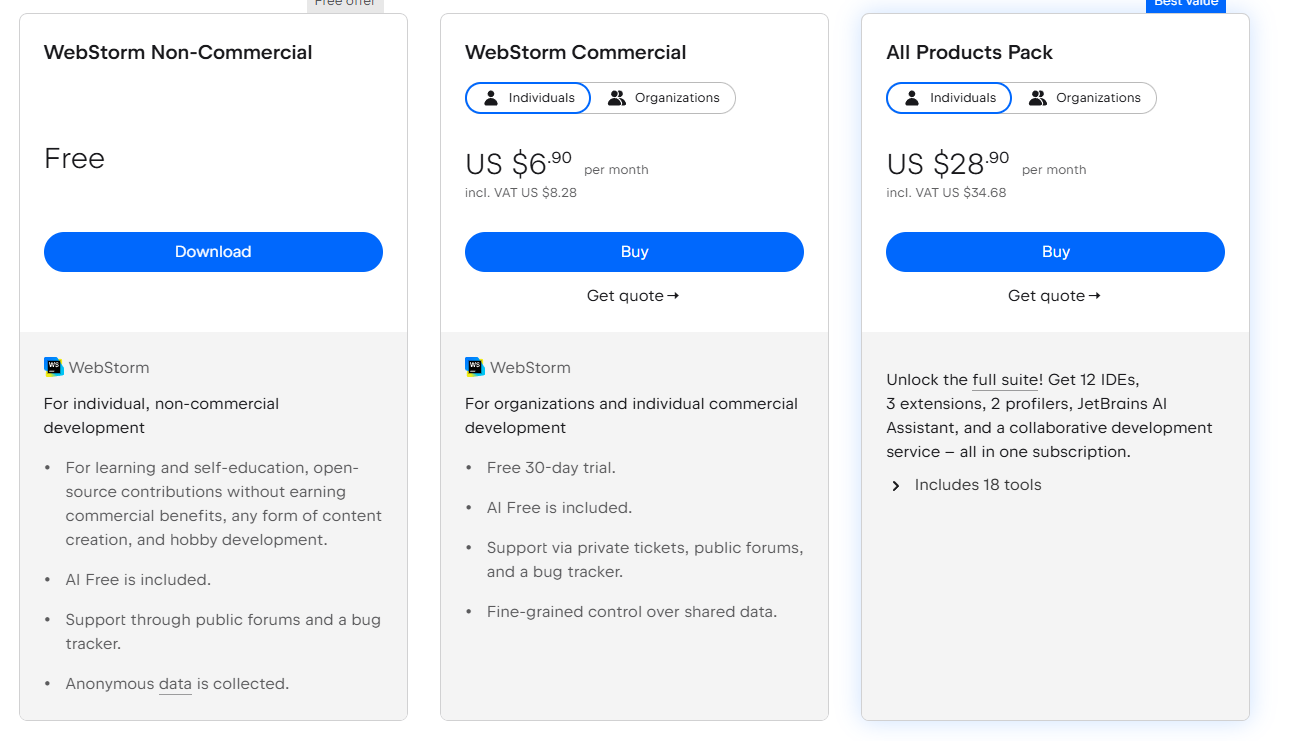Open the underlined data link about anonymous collection
This screenshot has height=741, width=1290.
(x=175, y=684)
